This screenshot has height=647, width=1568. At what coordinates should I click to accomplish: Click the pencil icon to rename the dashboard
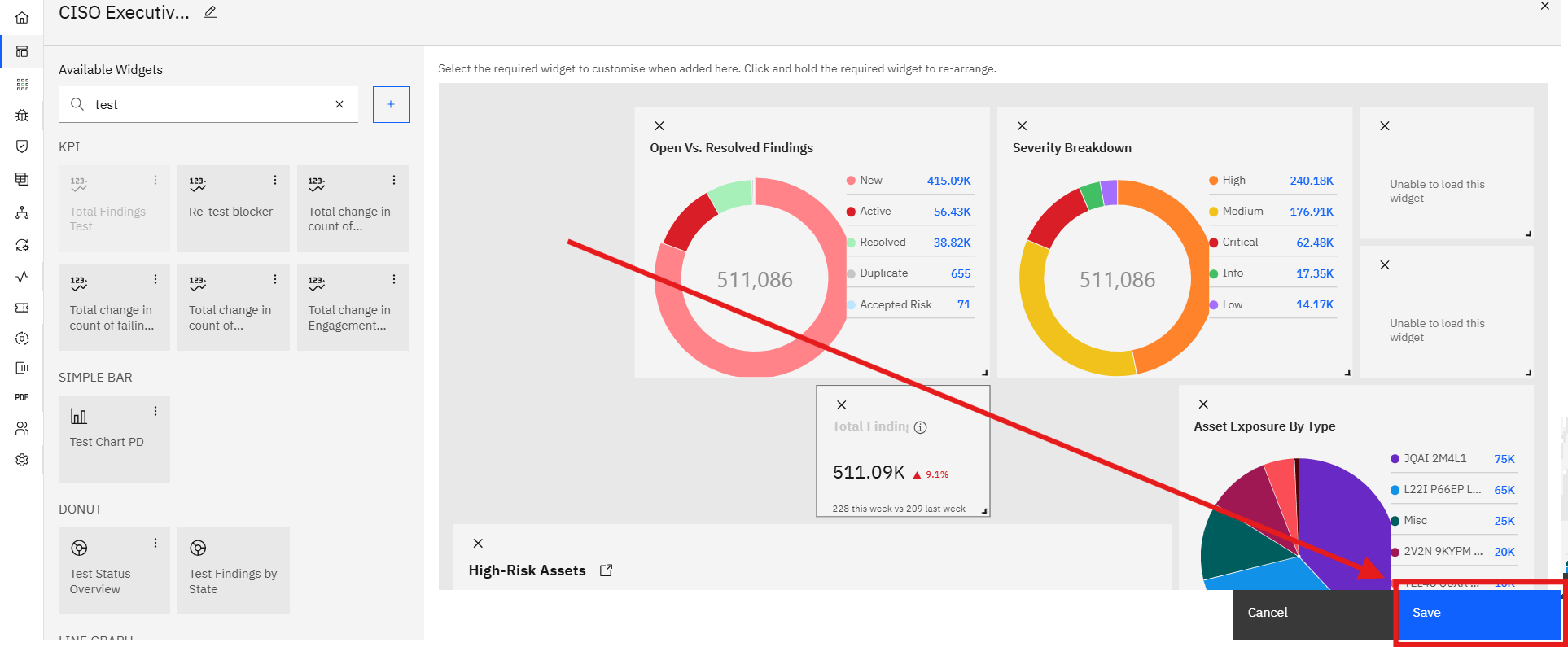click(211, 12)
